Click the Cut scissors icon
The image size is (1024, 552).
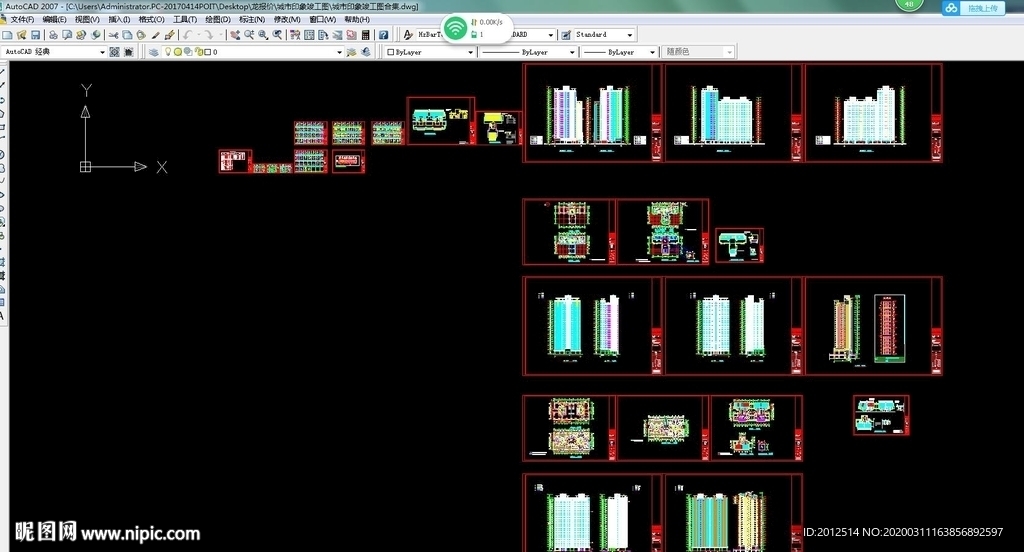coord(112,35)
